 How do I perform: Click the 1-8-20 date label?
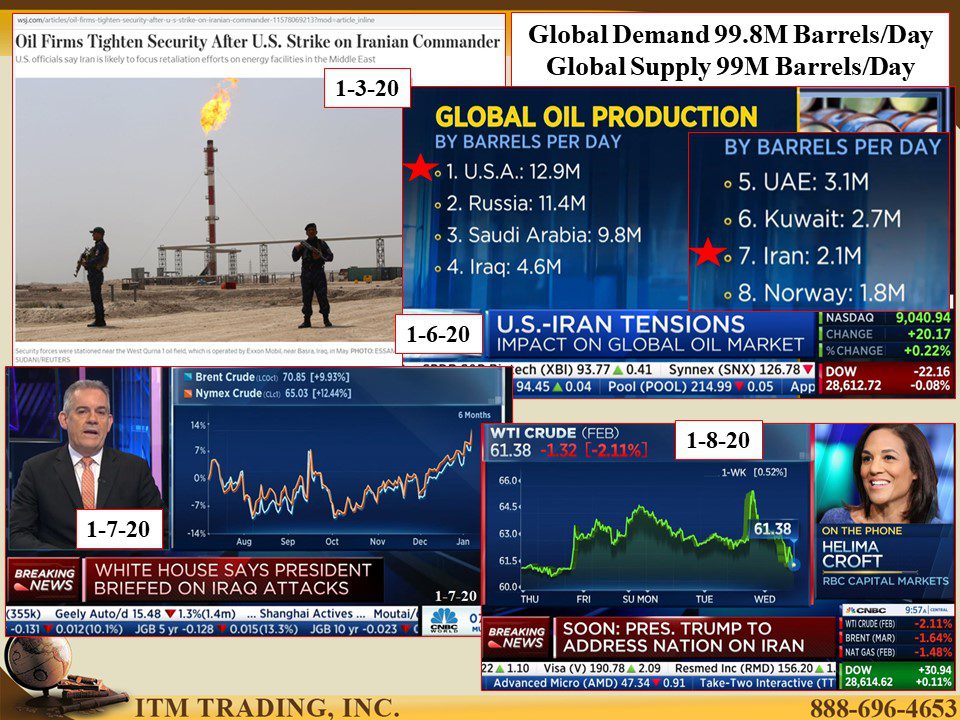pyautogui.click(x=718, y=440)
